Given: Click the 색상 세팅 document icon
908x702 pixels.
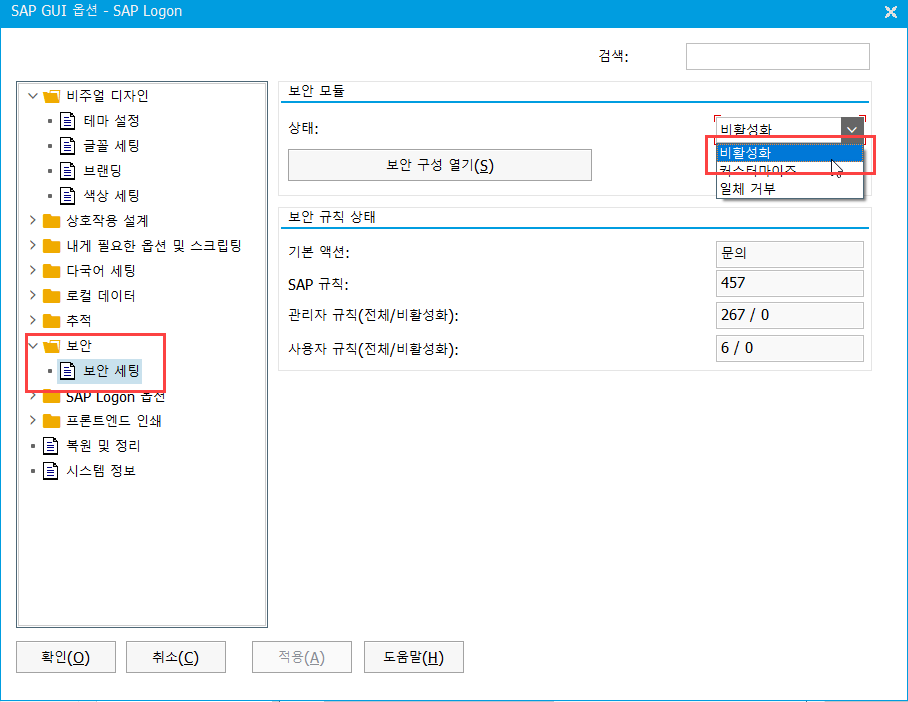Looking at the screenshot, I should (68, 196).
